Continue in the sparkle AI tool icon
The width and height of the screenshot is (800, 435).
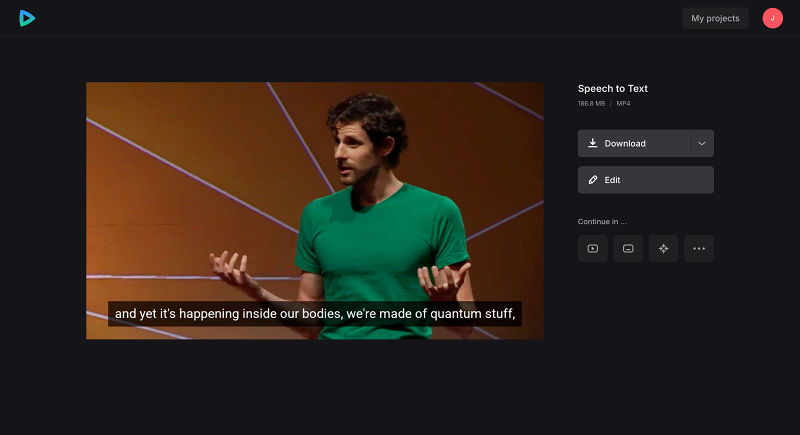[x=663, y=249]
